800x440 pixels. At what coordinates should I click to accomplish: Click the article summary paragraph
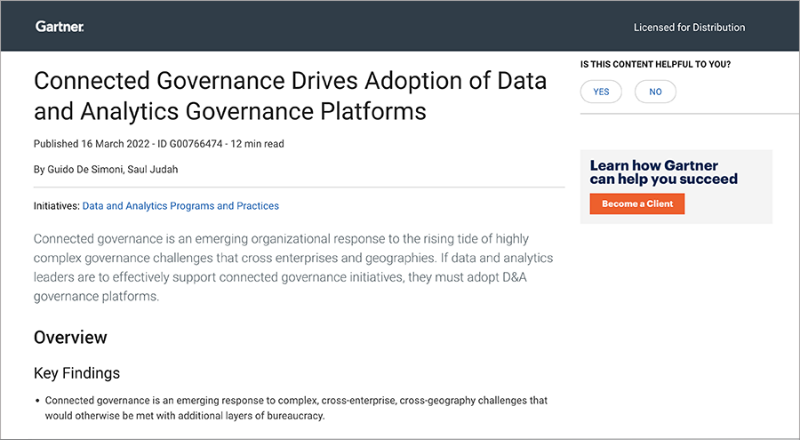[x=293, y=267]
